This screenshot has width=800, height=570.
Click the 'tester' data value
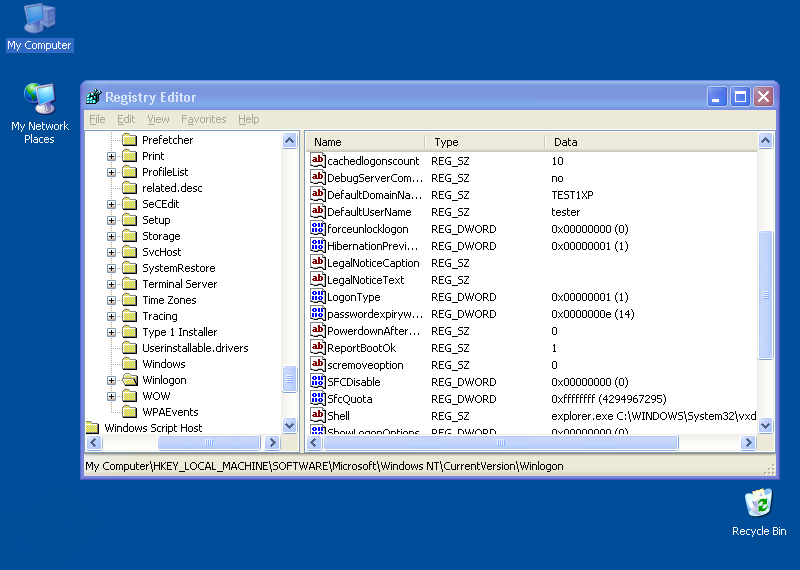click(565, 212)
